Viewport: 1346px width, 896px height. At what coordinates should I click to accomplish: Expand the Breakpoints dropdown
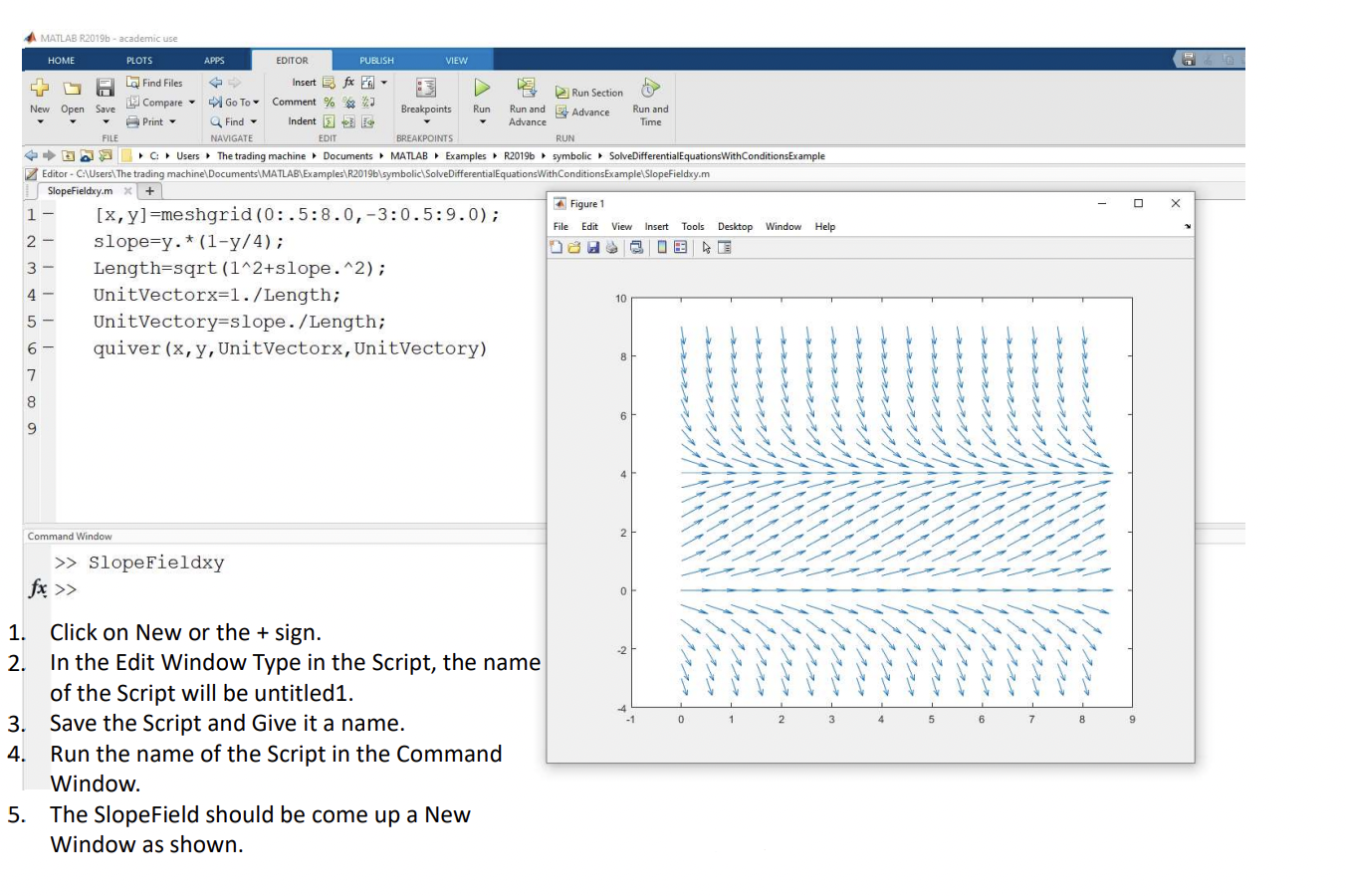point(426,122)
